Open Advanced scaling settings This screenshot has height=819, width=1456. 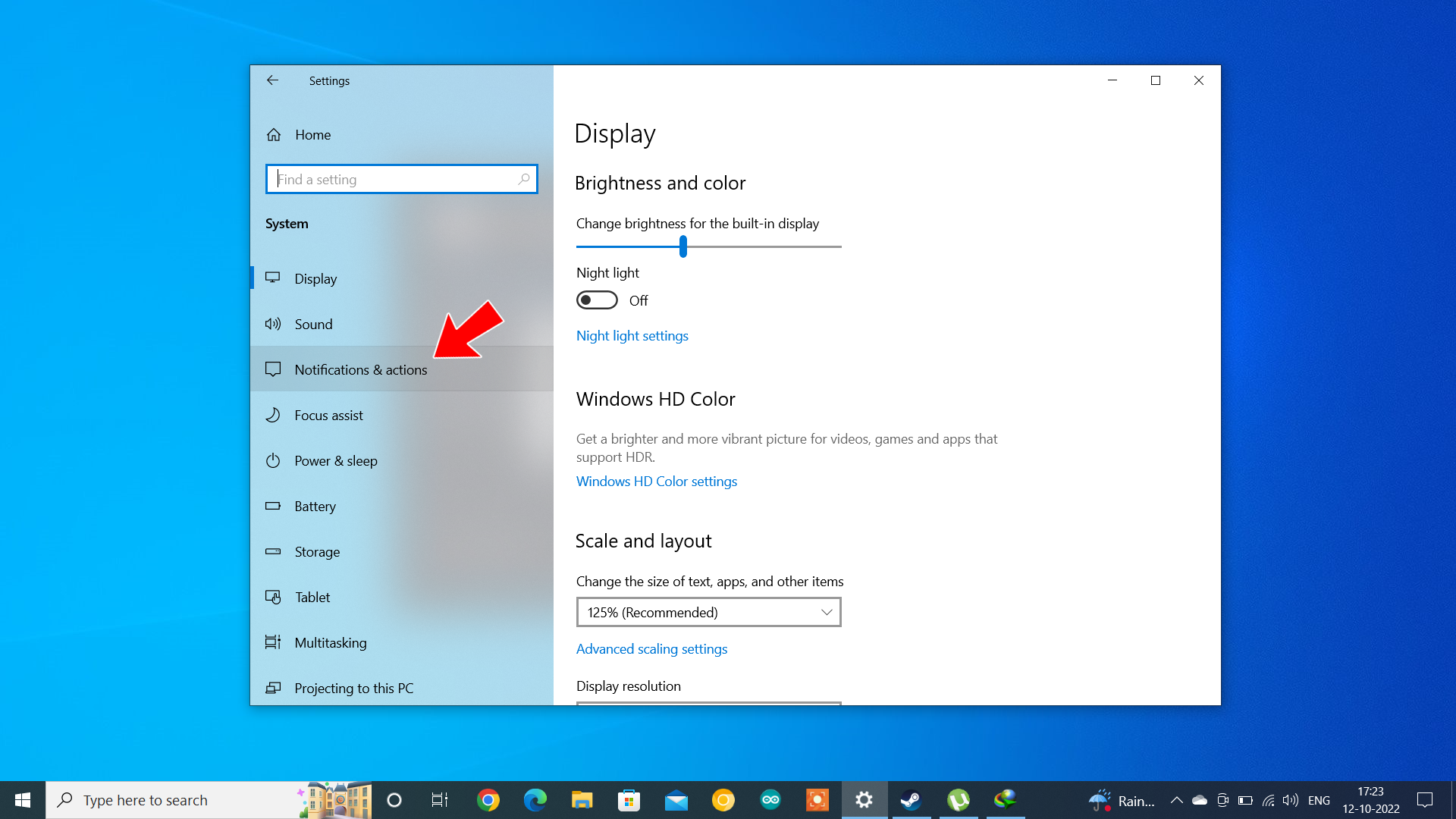pyautogui.click(x=651, y=648)
